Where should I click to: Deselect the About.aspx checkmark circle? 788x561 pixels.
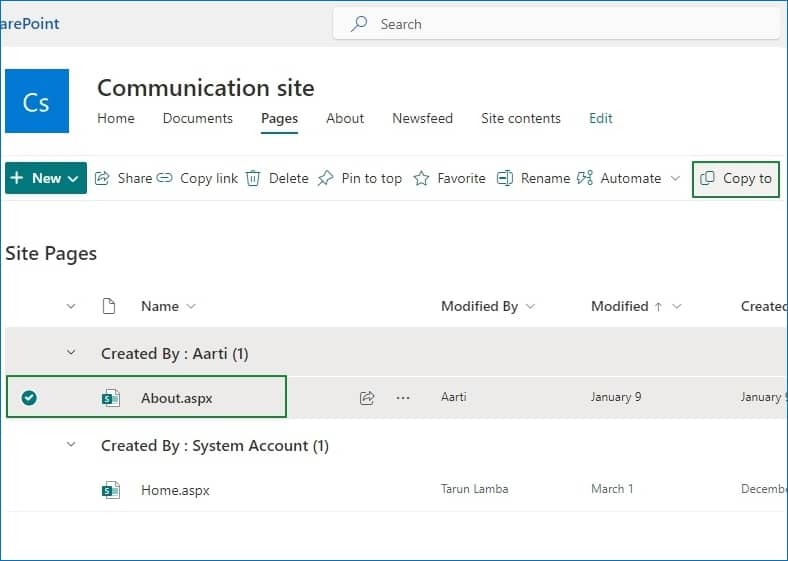pos(29,398)
